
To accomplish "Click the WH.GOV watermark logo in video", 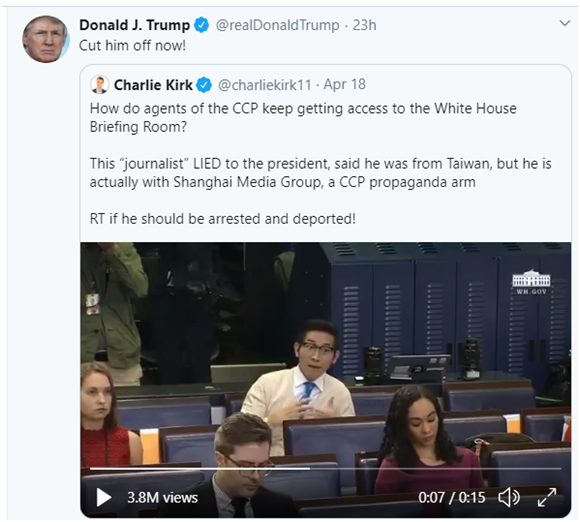I will point(531,282).
